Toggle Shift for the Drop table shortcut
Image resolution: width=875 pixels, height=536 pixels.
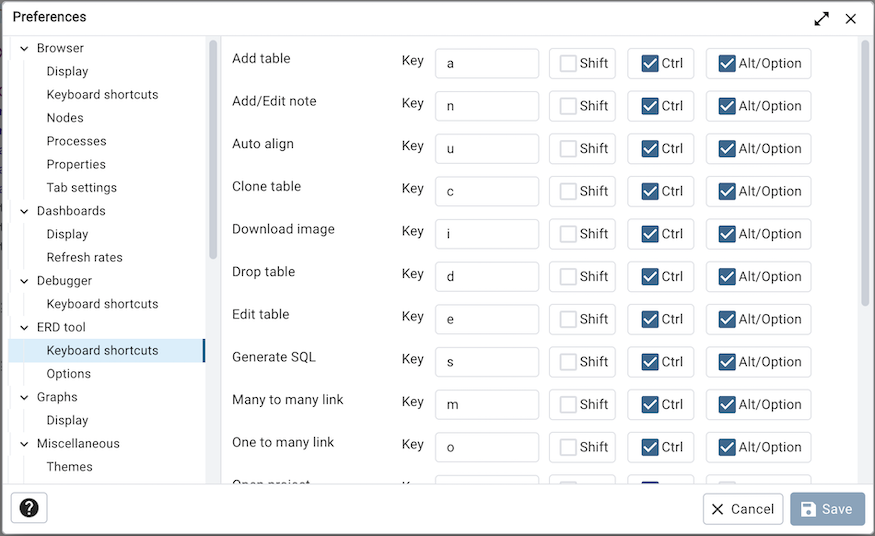[x=568, y=277]
